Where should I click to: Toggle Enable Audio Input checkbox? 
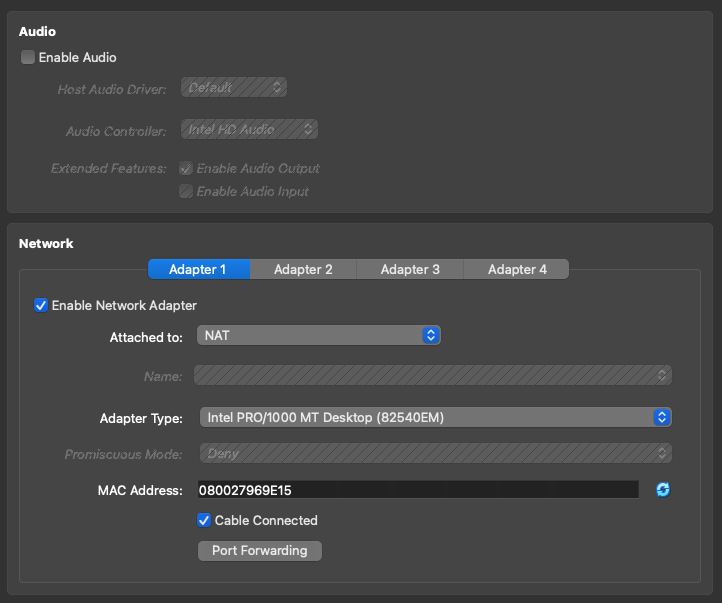[186, 191]
